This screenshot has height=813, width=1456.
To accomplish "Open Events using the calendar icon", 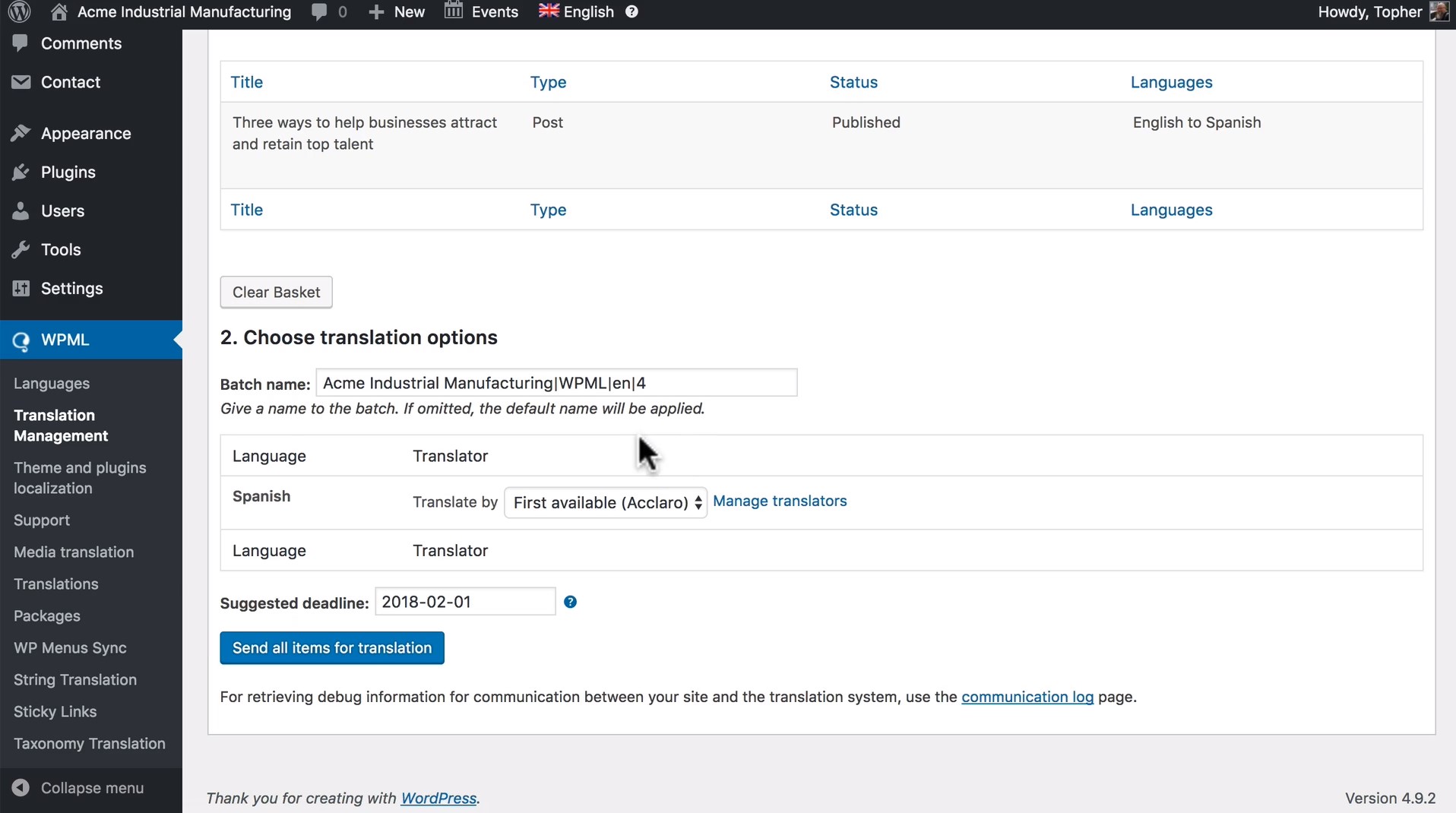I will tap(454, 11).
